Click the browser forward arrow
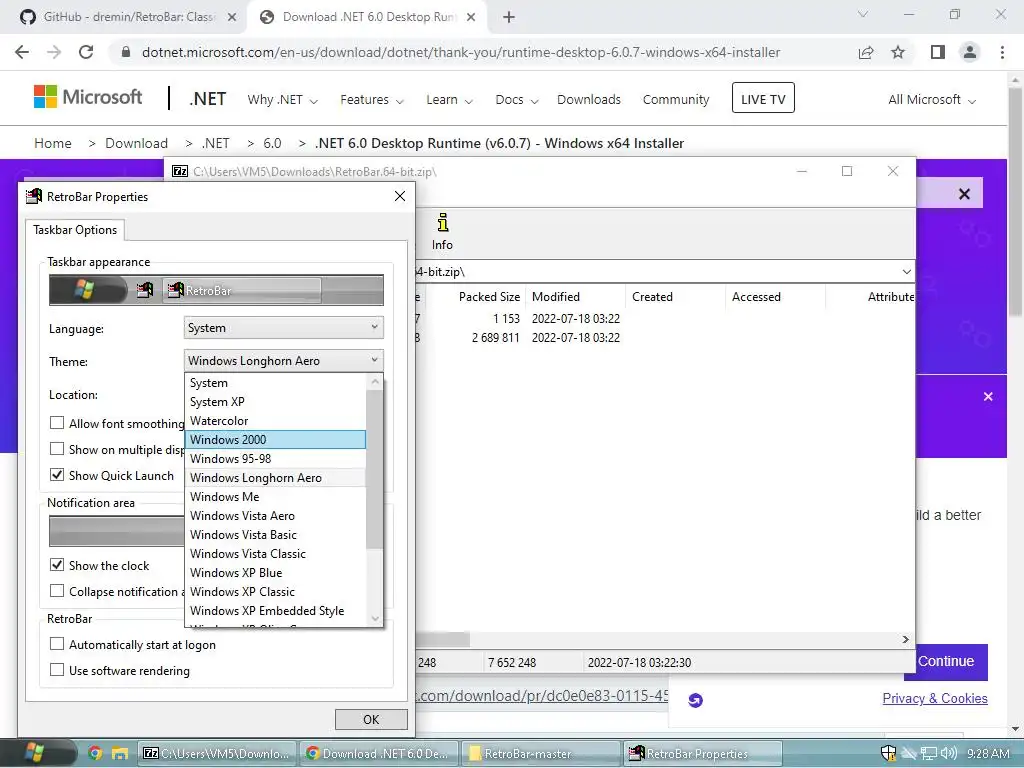The height and width of the screenshot is (768, 1024). [54, 52]
